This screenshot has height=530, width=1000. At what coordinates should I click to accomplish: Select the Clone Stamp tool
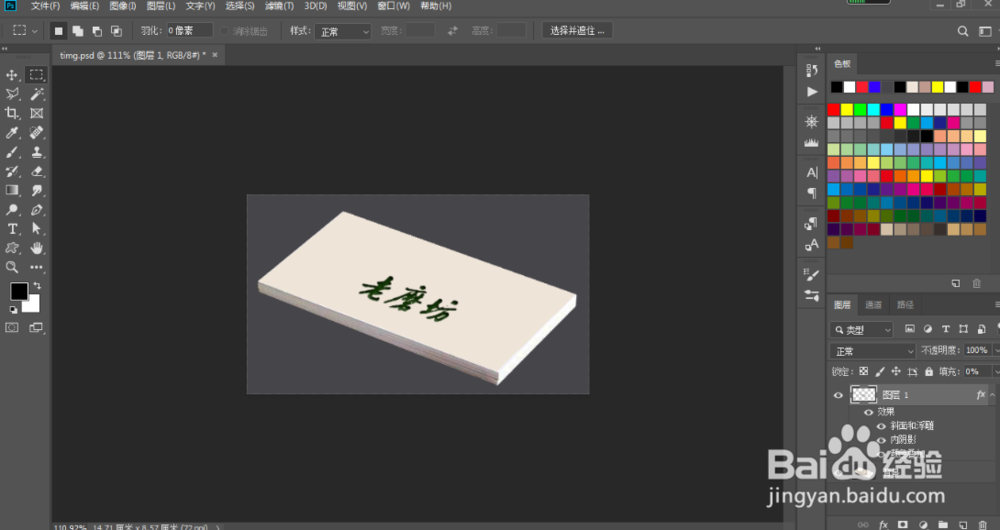pyautogui.click(x=36, y=152)
